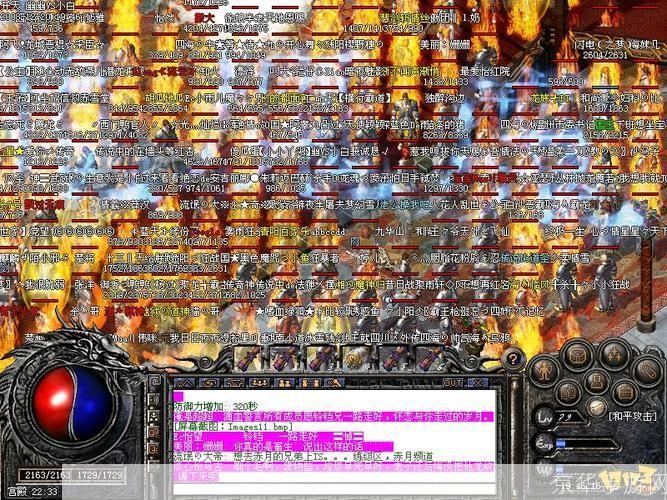Open the inventory bag chest button
The image size is (667, 500).
[x=577, y=355]
